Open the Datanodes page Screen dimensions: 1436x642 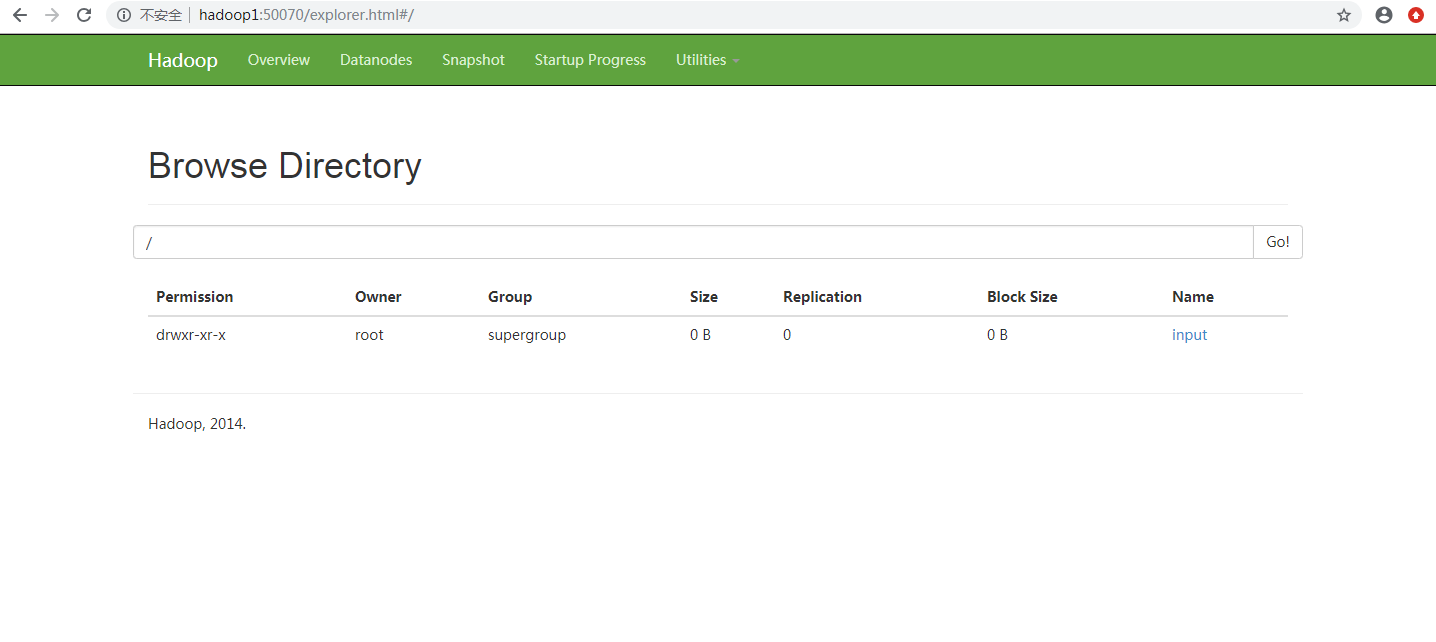tap(376, 60)
